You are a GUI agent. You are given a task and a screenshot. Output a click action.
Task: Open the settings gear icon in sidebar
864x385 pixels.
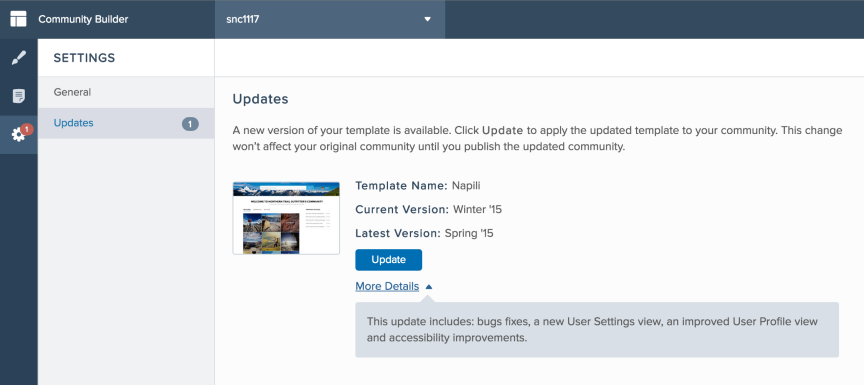coord(19,134)
